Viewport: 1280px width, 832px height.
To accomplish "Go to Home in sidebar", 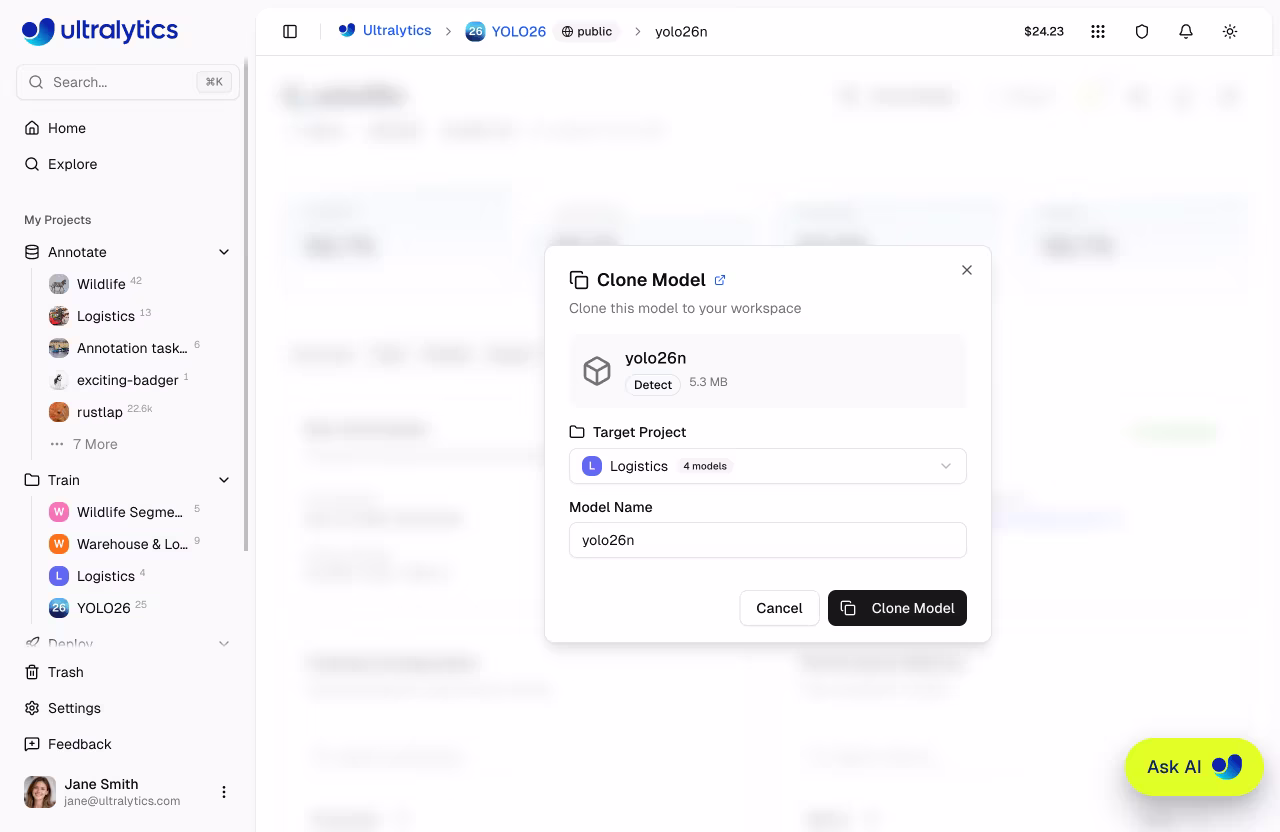I will click(67, 128).
